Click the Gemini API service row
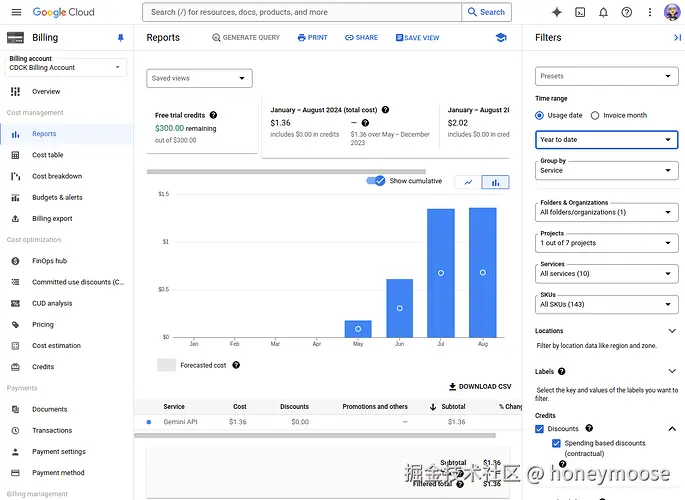The width and height of the screenshot is (685, 500). (328, 422)
